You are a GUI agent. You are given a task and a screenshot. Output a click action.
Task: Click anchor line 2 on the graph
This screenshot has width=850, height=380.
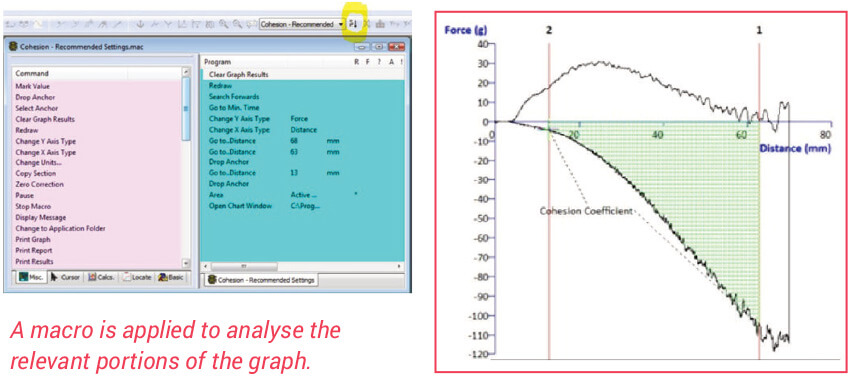pos(549,201)
